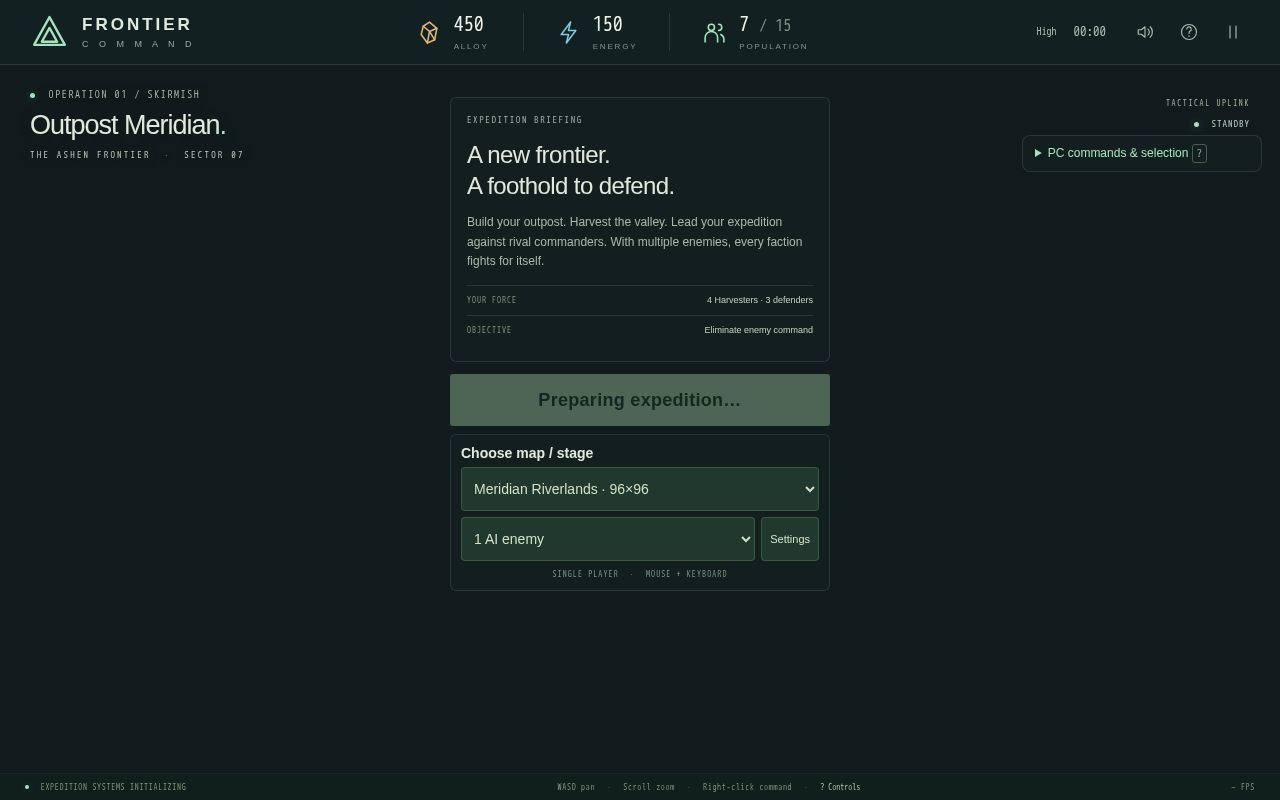Click EXPEDITION SYSTEMS INITIALIZING status
Viewport: 1280px width, 800px height.
pos(113,787)
